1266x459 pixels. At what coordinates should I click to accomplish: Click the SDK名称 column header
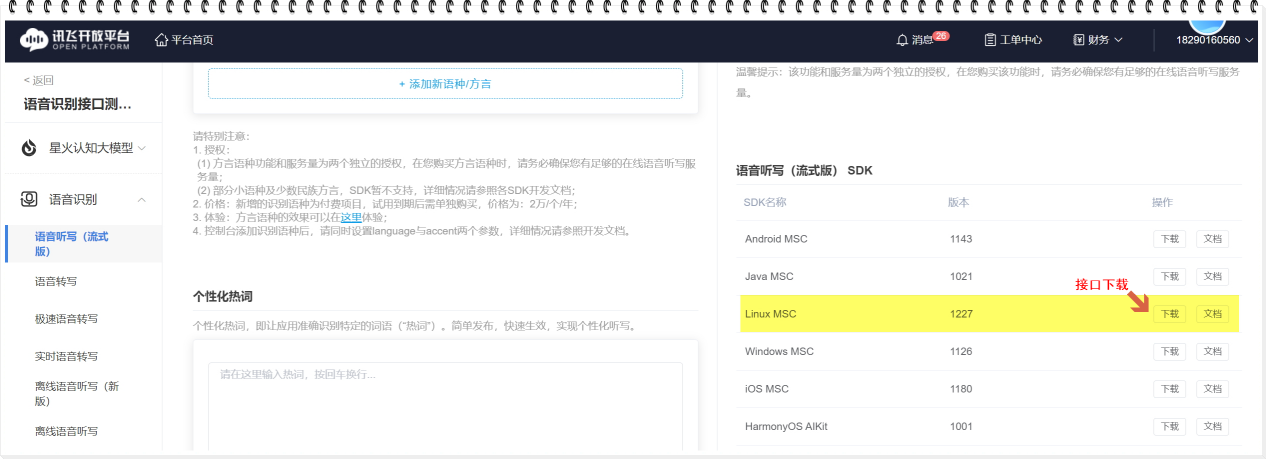click(765, 202)
